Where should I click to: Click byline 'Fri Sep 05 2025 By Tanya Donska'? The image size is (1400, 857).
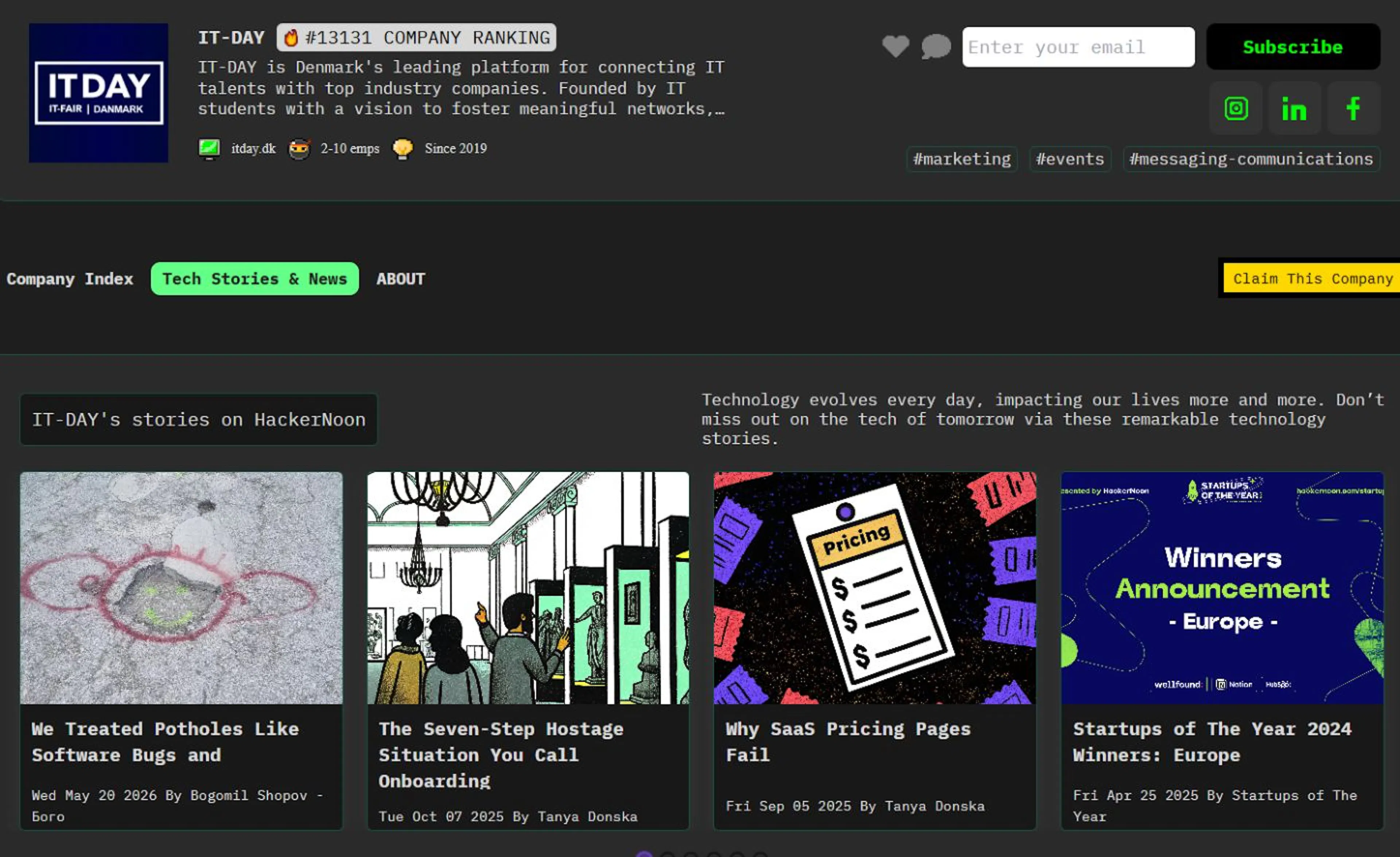[855, 806]
